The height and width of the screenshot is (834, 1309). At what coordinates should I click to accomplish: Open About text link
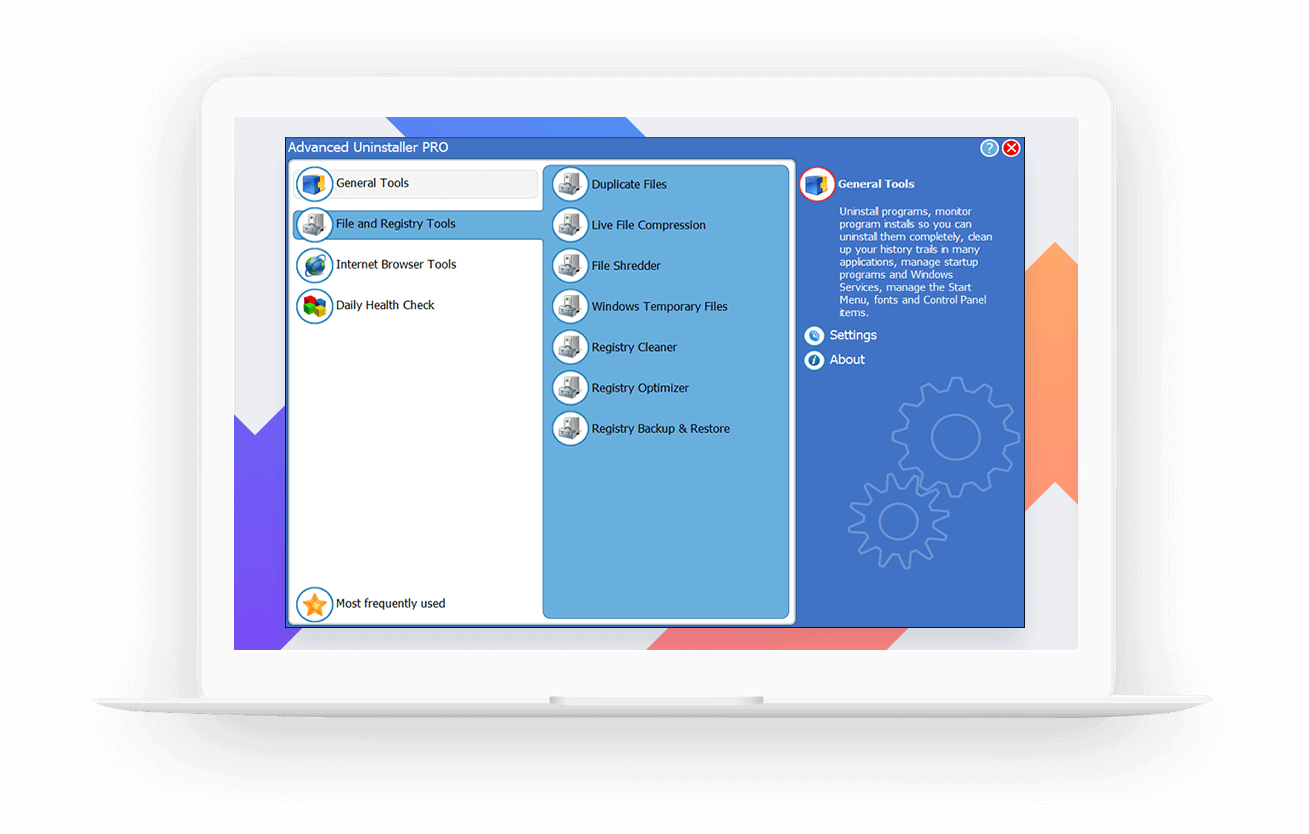[847, 360]
